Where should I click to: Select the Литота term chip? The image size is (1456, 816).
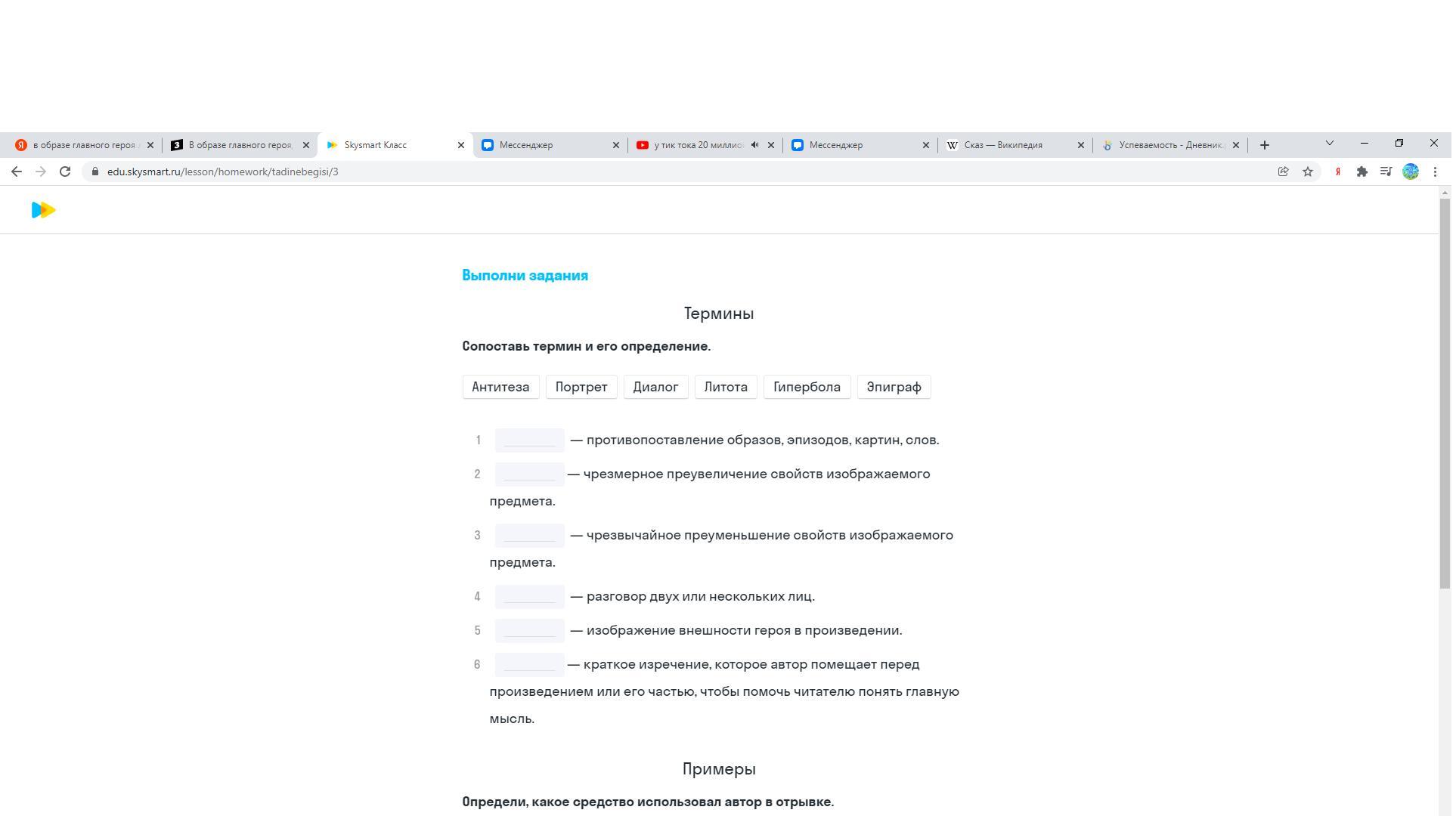pos(726,387)
